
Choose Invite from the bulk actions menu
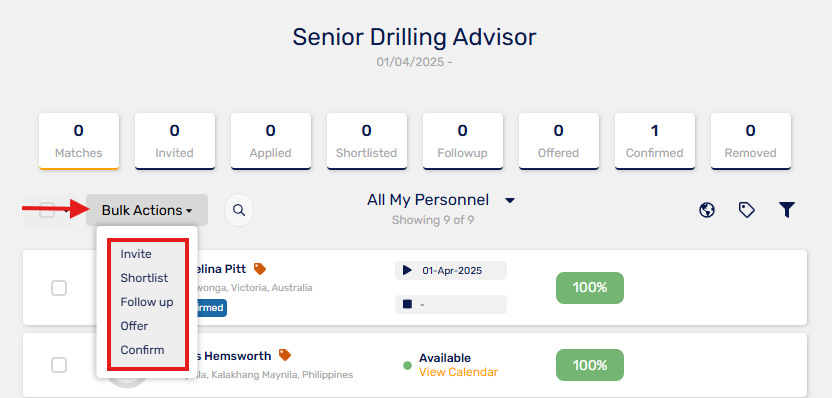[x=136, y=254]
